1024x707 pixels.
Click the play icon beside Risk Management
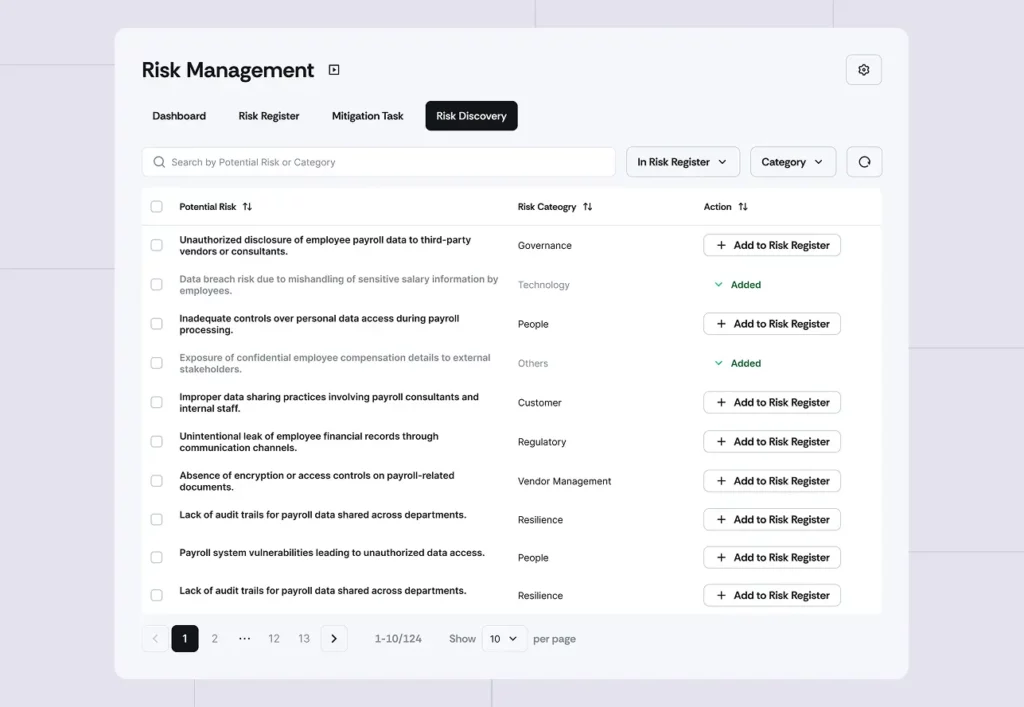[x=334, y=70]
